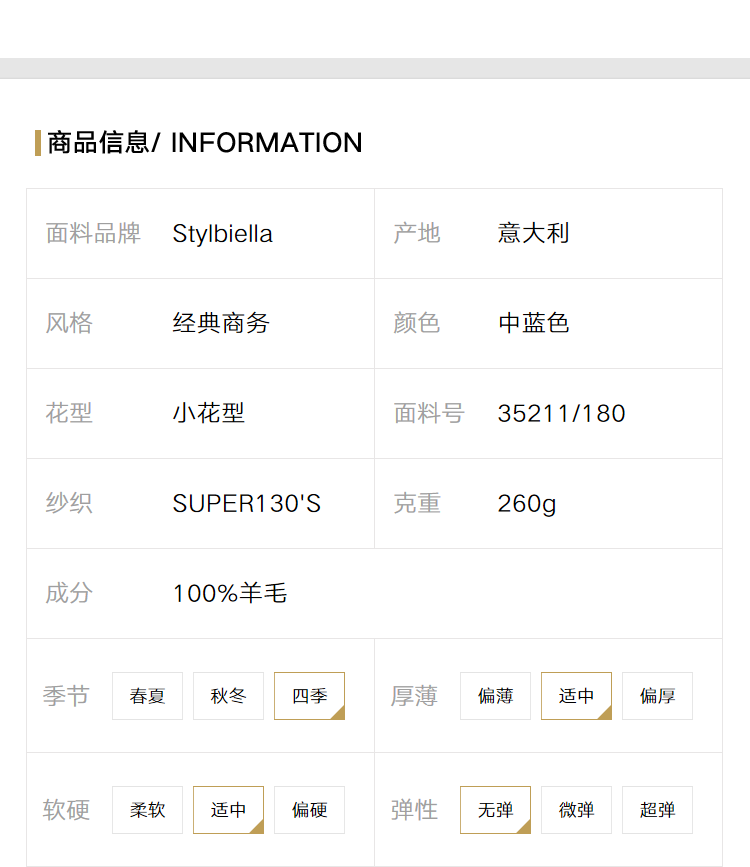Select the 春夏 season option

(147, 696)
